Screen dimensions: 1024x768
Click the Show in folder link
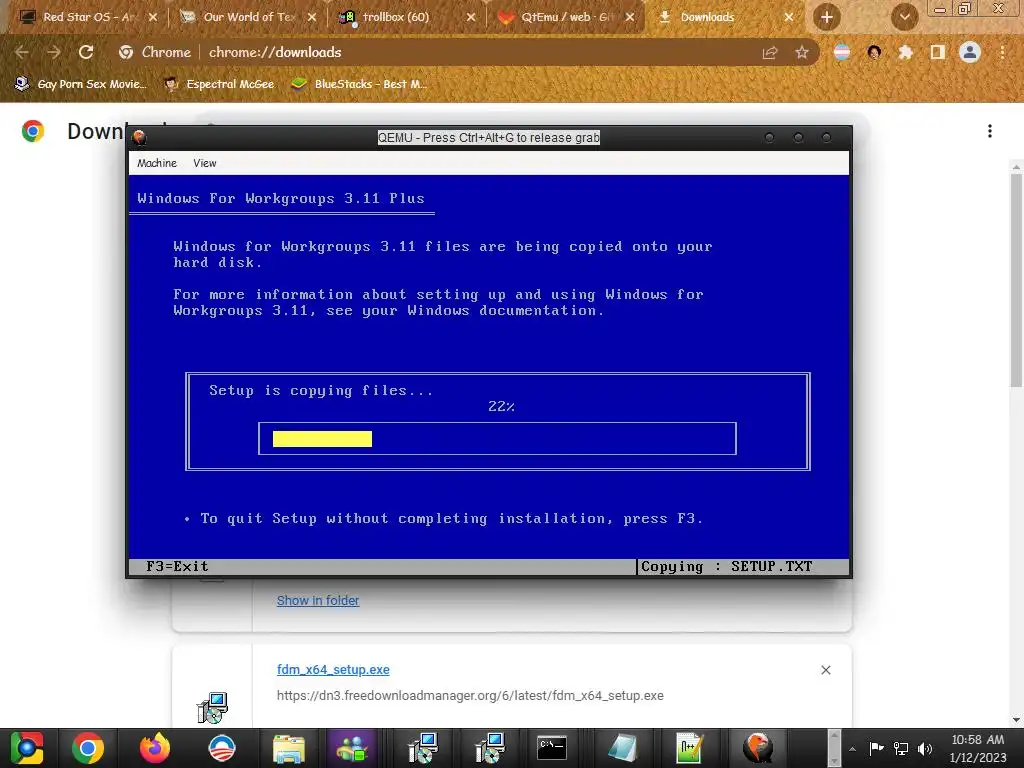click(318, 600)
